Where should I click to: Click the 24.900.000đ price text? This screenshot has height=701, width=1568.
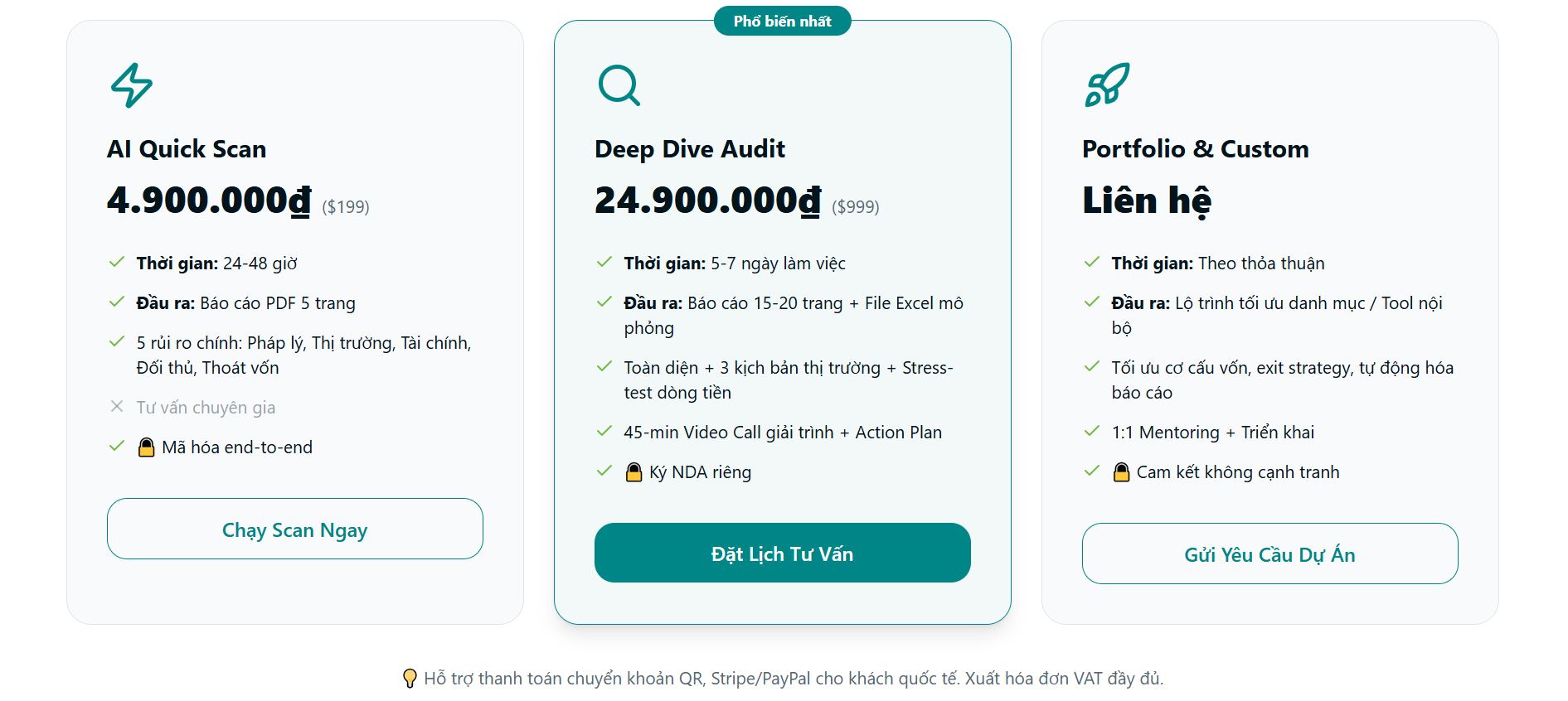click(707, 201)
